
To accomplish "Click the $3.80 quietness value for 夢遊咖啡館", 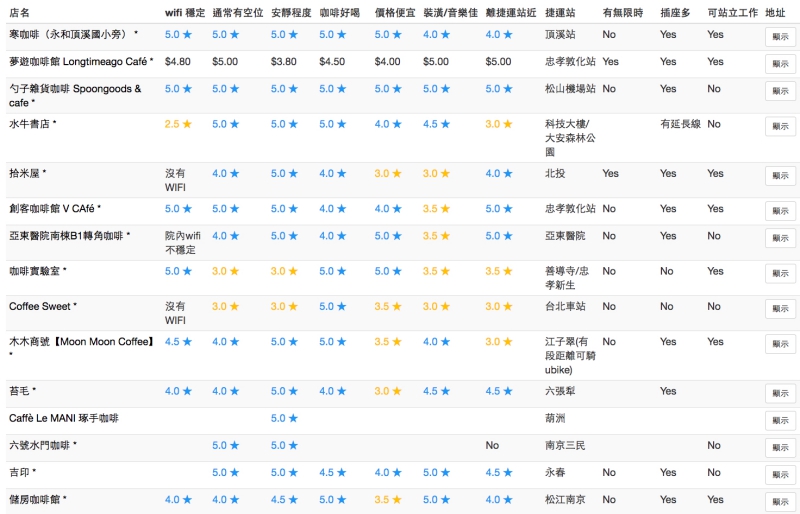I will [284, 62].
